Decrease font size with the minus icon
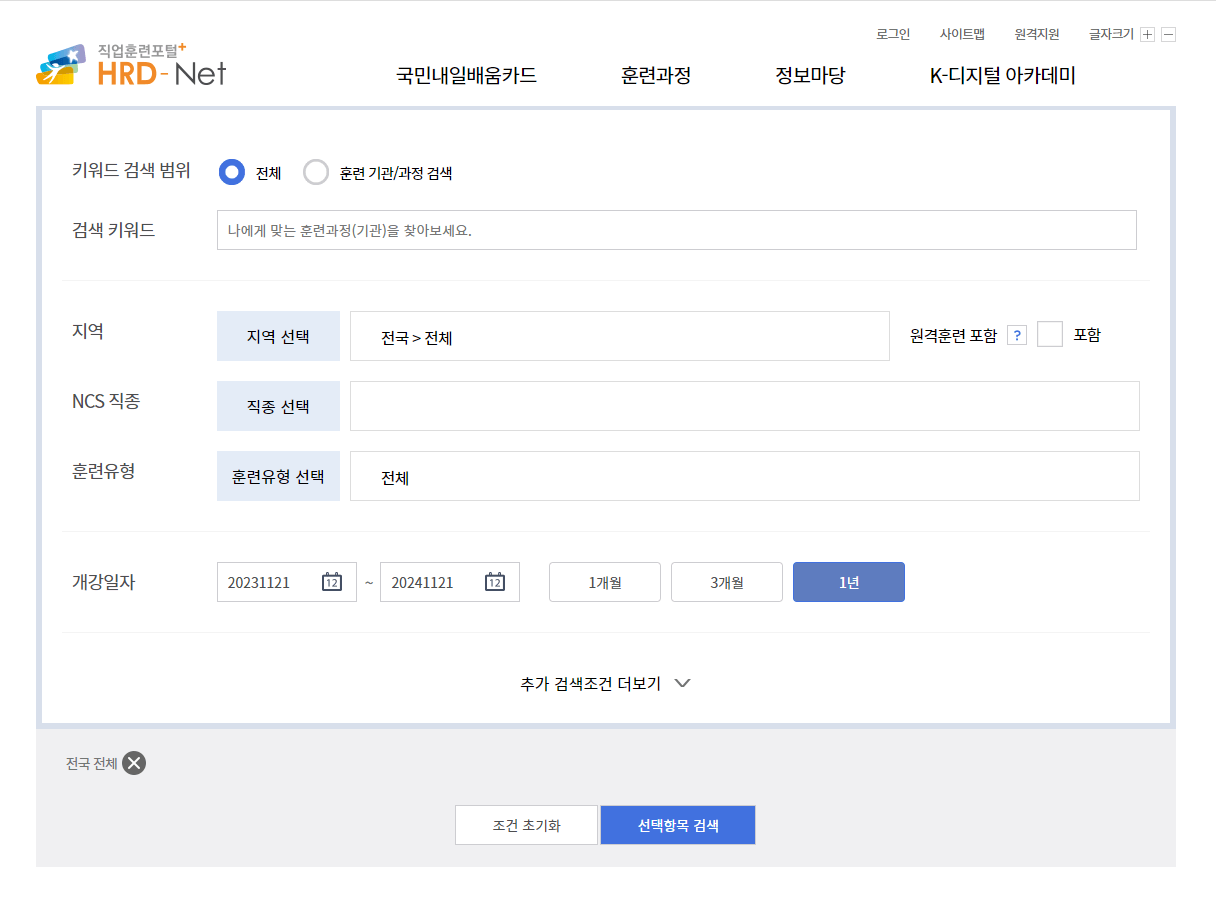 [1168, 33]
